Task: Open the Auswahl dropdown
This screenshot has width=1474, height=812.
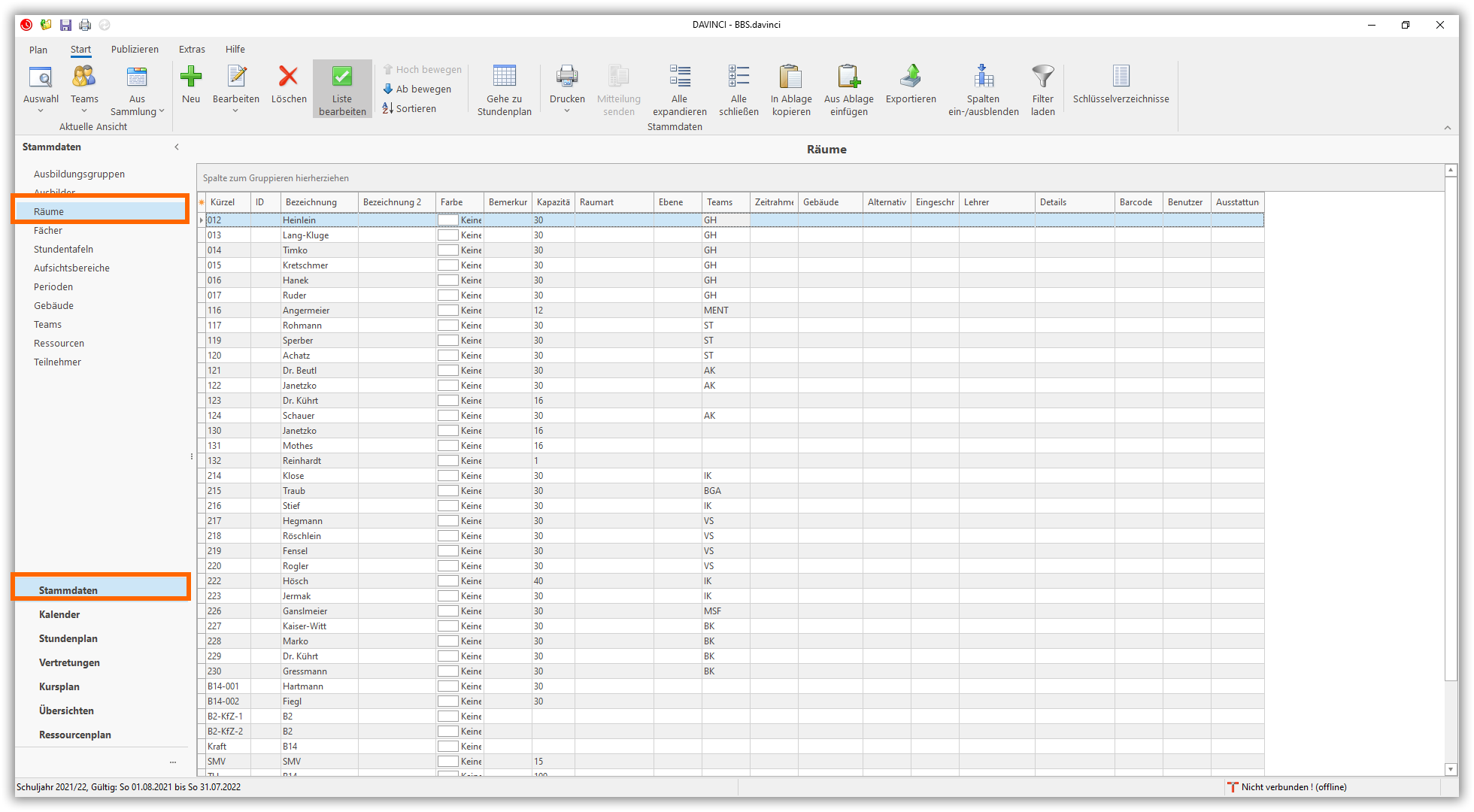Action: (x=41, y=111)
